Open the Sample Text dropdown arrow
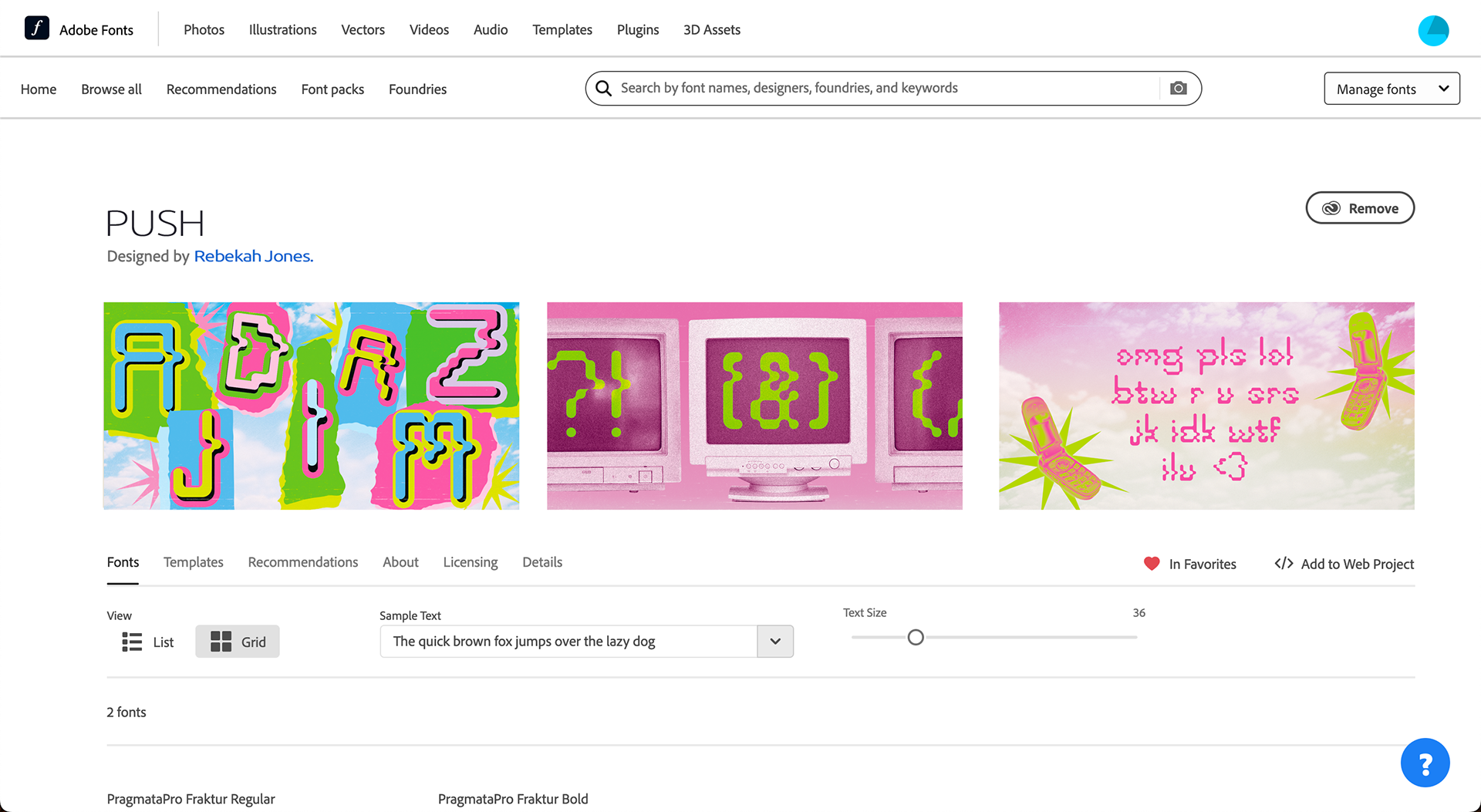Screen dimensions: 1481x812 (775, 642)
